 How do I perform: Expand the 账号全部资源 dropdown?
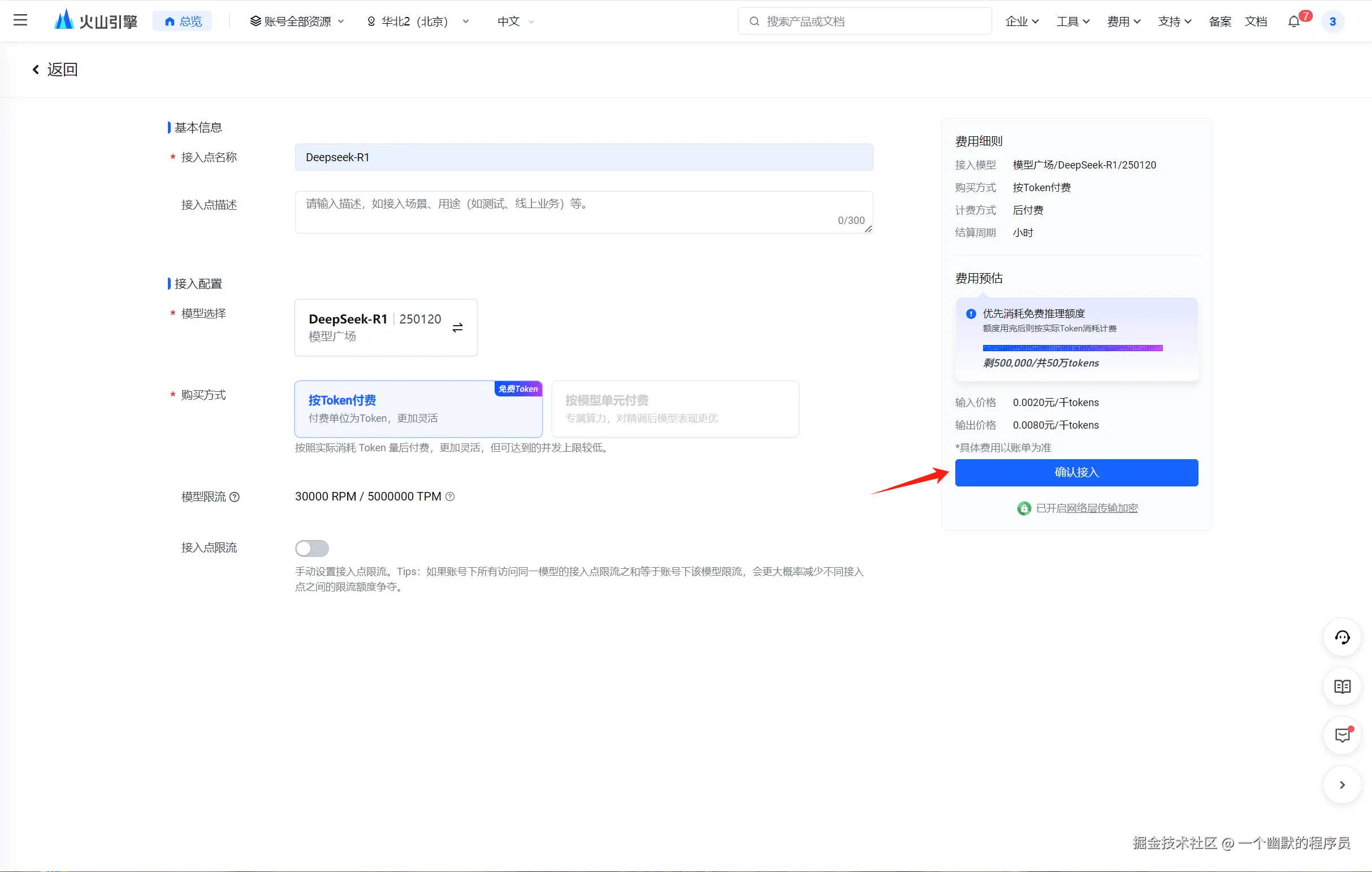click(297, 21)
